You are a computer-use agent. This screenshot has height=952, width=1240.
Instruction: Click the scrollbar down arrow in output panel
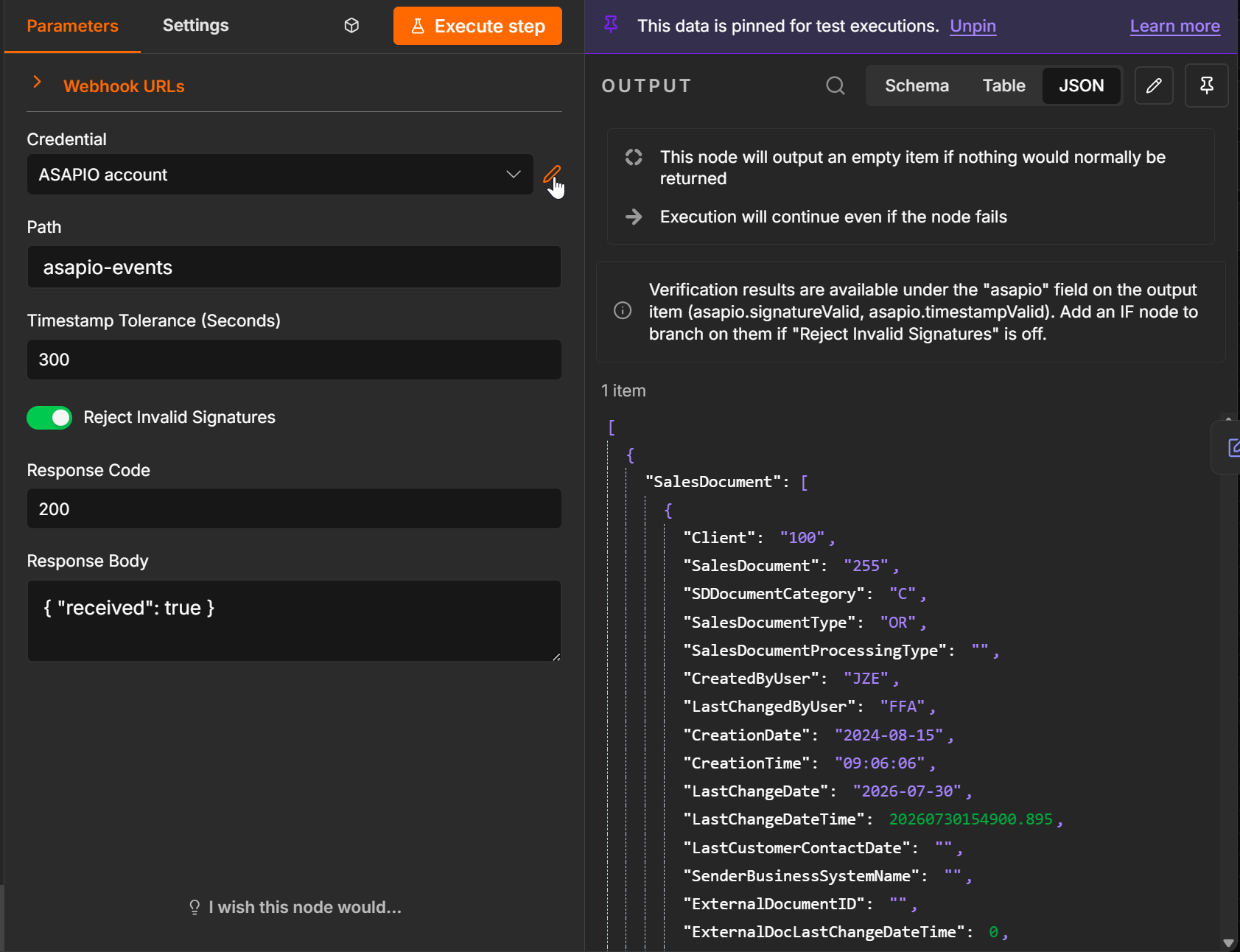pyautogui.click(x=1227, y=942)
